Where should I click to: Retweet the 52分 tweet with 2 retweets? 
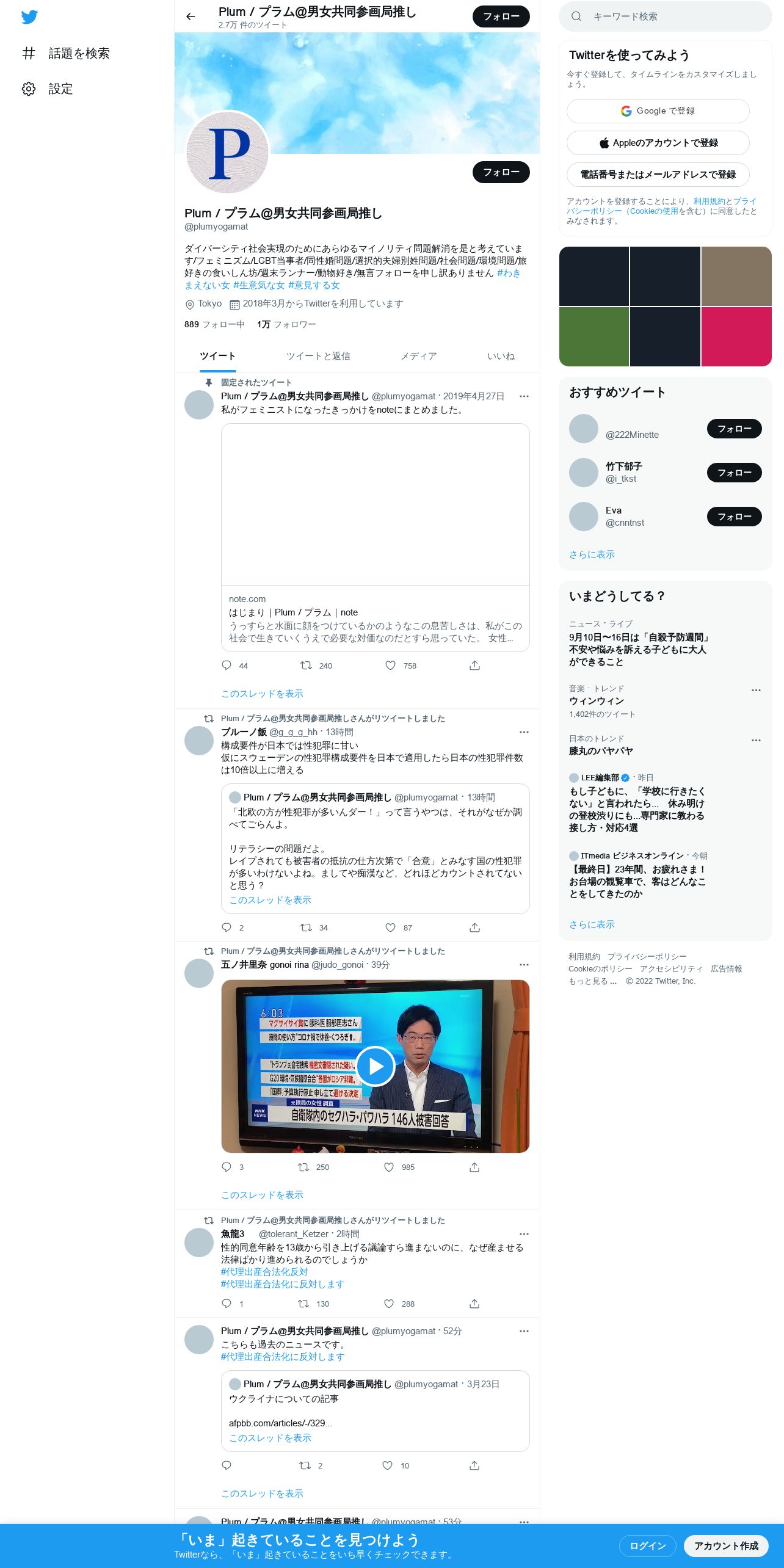coord(305,1465)
